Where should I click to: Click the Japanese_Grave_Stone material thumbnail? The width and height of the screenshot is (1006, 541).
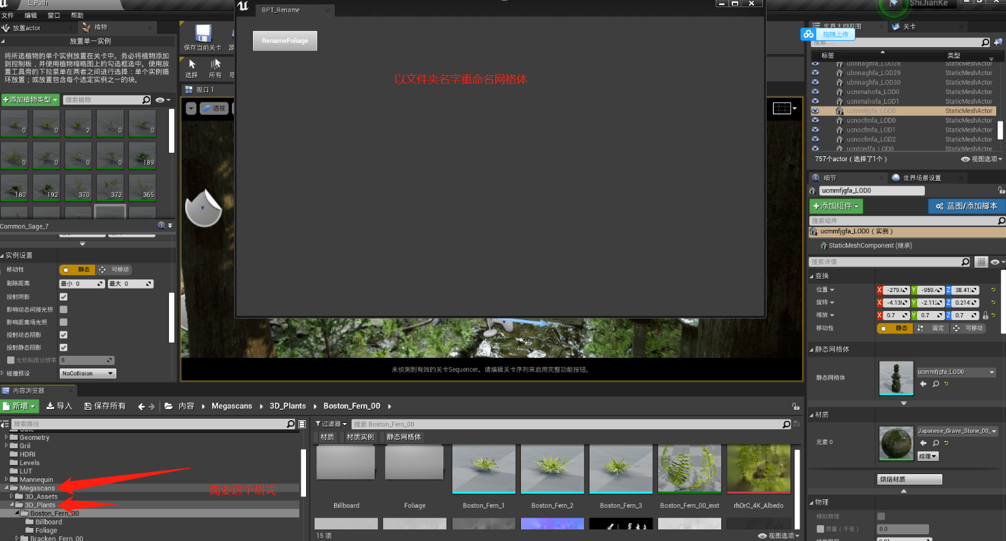pos(895,444)
